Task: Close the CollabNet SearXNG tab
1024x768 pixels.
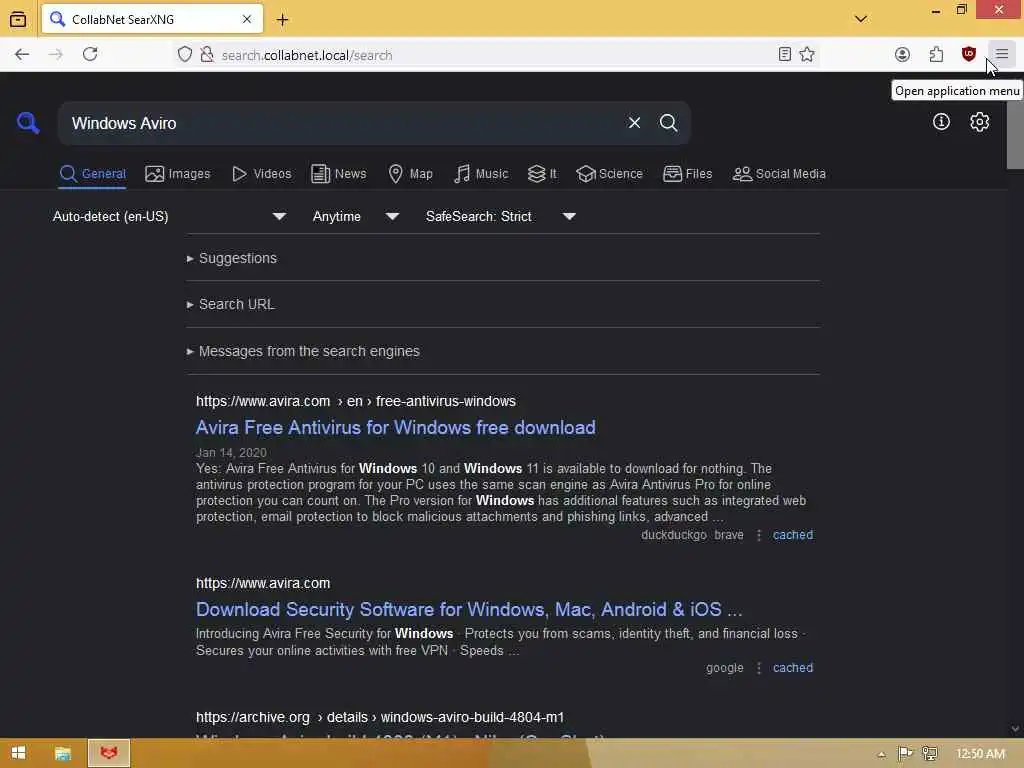Action: [x=247, y=20]
